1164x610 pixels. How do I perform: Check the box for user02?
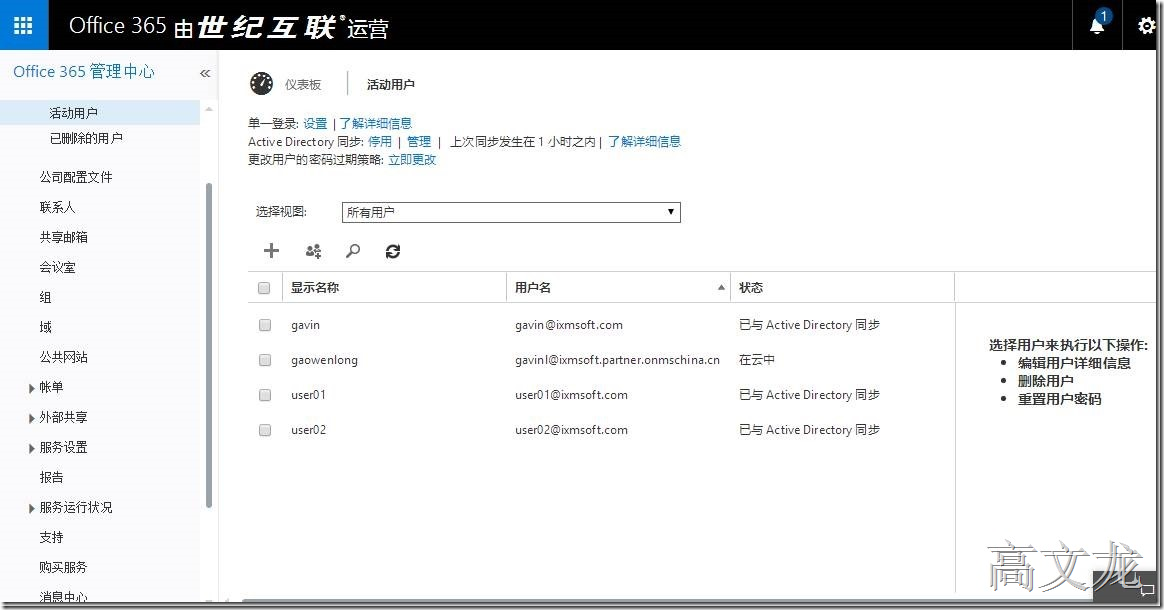[265, 430]
